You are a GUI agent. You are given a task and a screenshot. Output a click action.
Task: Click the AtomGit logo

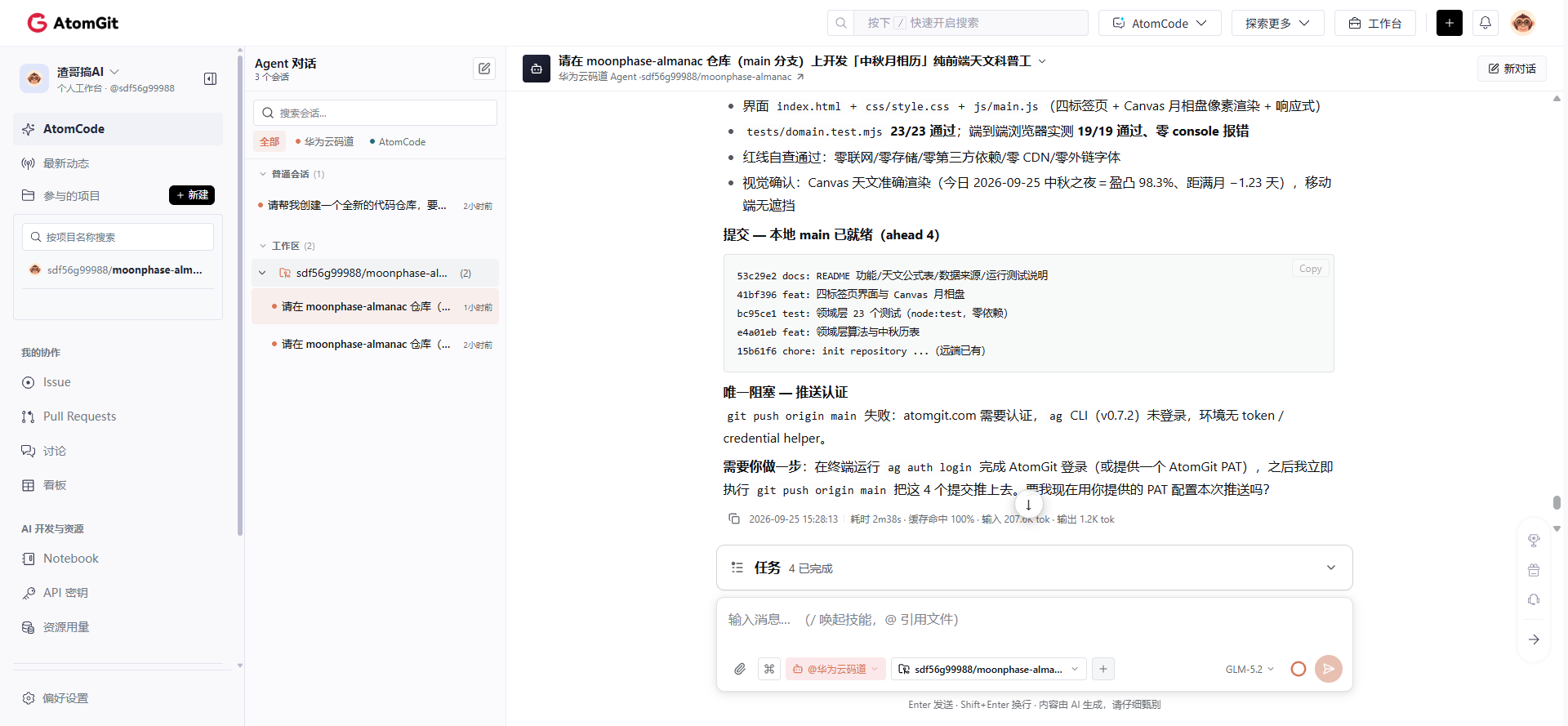[73, 23]
